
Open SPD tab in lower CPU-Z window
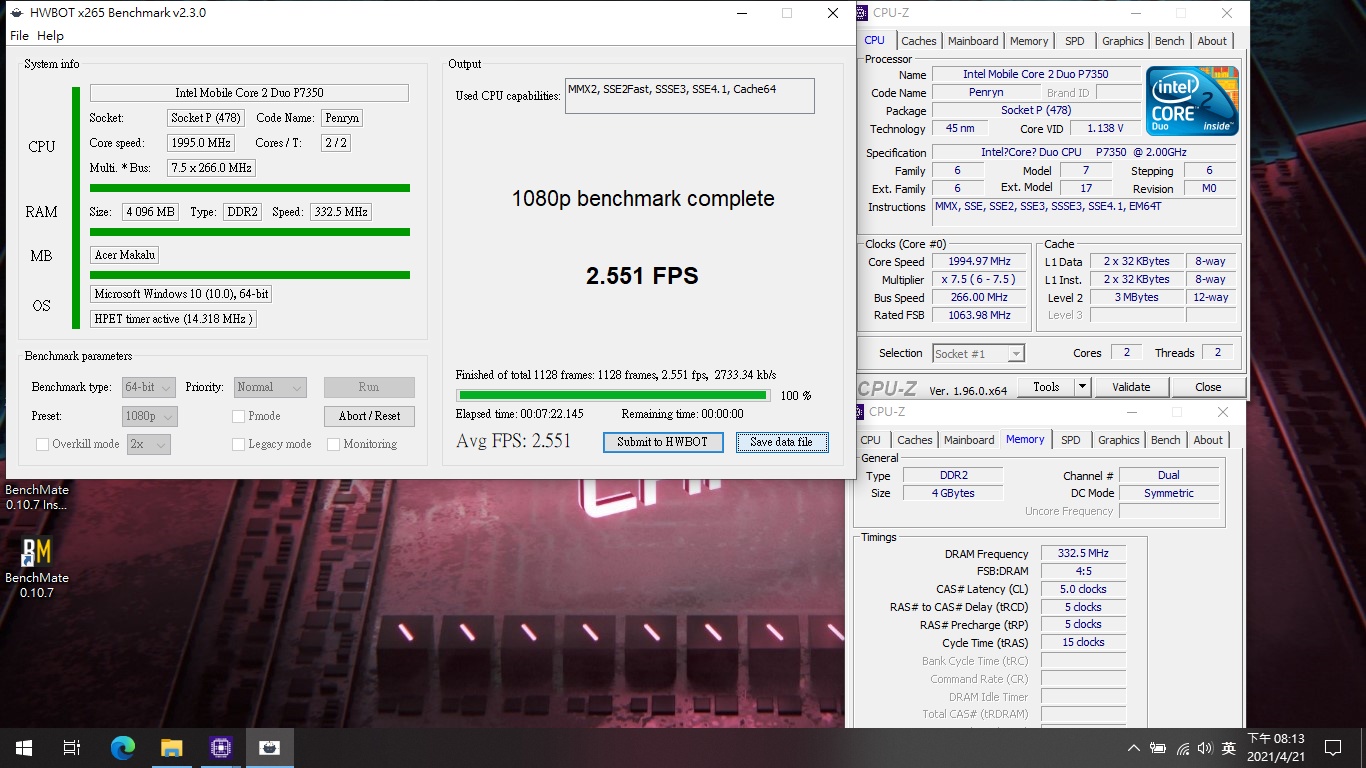tap(1070, 440)
